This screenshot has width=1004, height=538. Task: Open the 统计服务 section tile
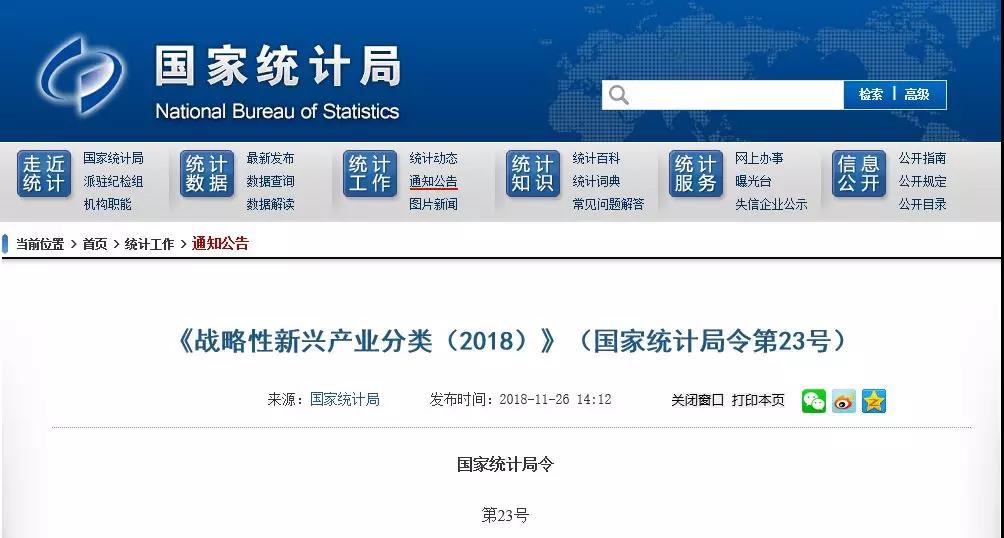[695, 174]
